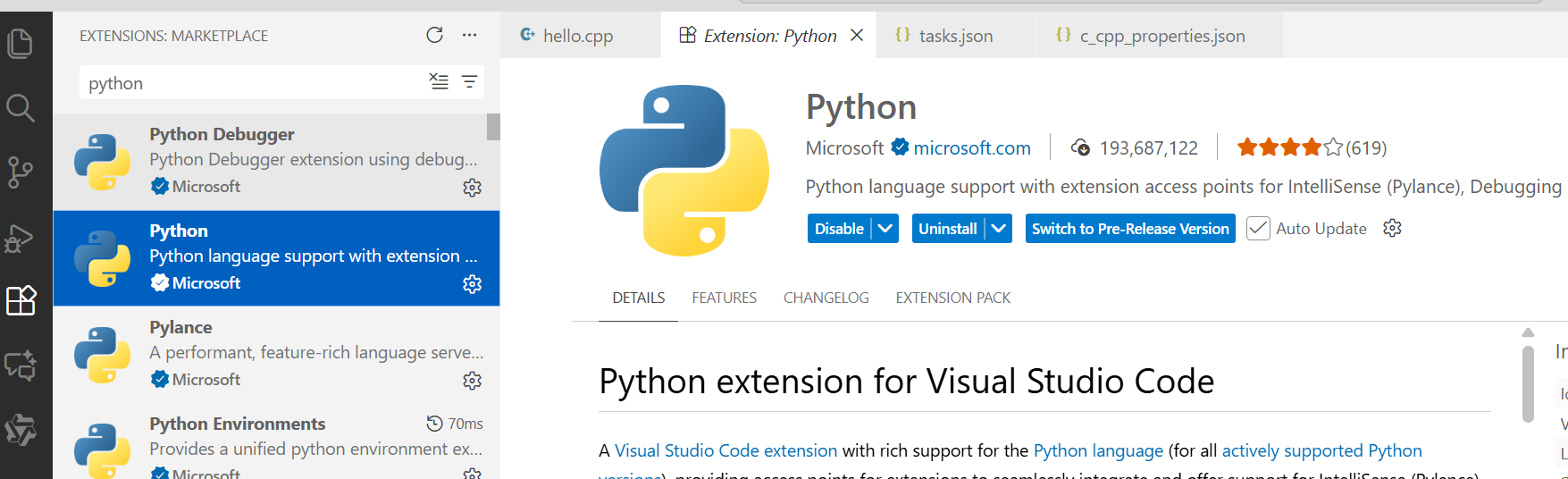Open the Run and Debug view
This screenshot has height=479, width=1568.
pos(21,238)
